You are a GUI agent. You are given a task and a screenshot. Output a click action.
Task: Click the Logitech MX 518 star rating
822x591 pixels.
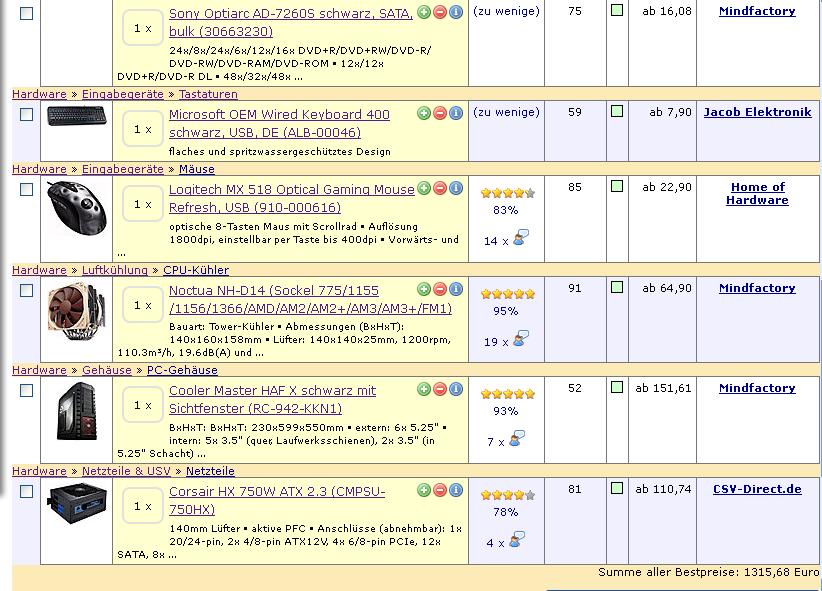(x=508, y=194)
